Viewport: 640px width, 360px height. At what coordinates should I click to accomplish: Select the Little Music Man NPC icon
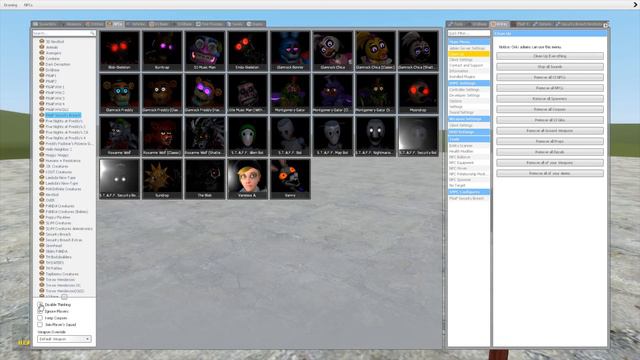click(x=247, y=93)
